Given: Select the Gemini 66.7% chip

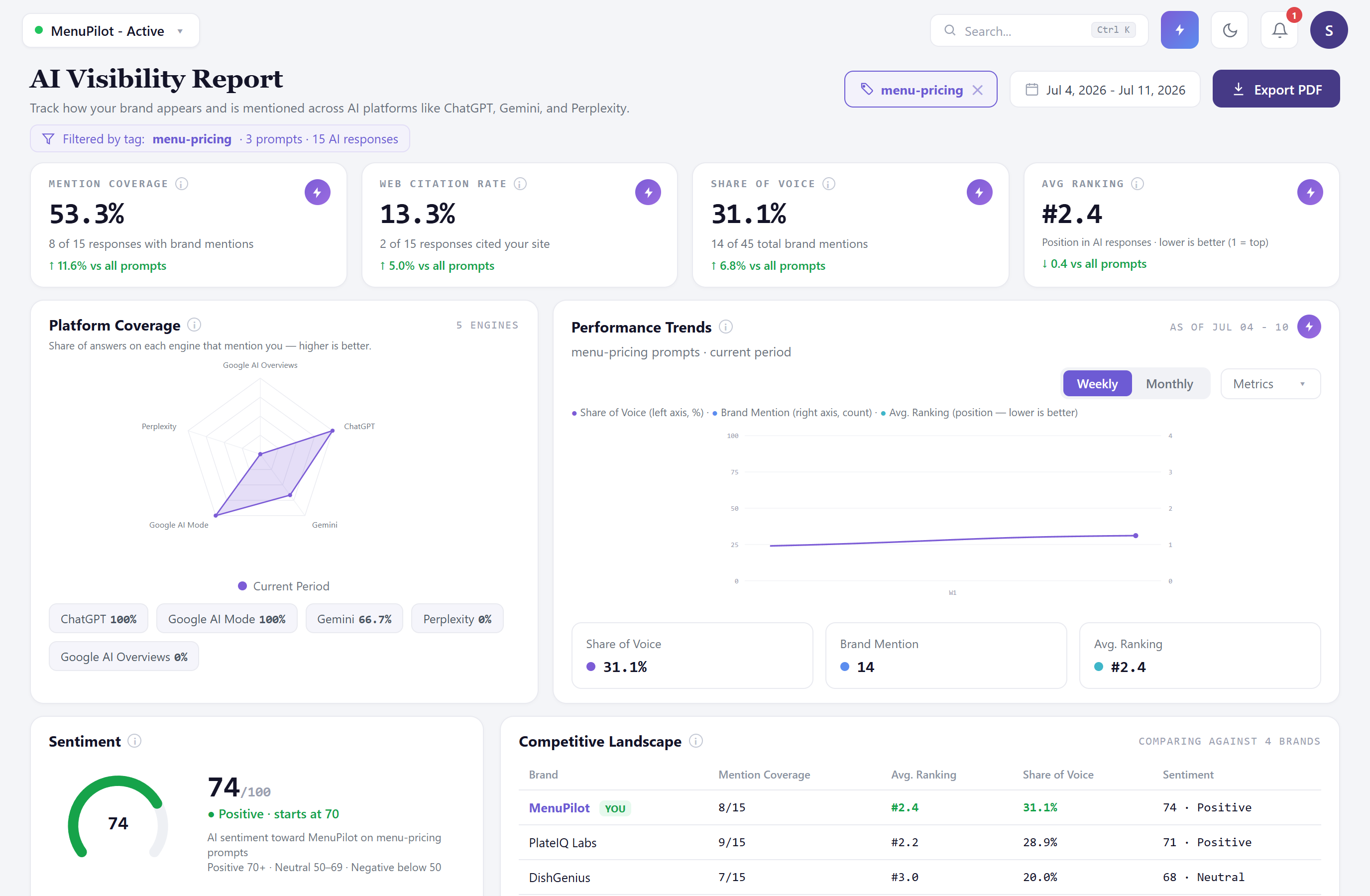Looking at the screenshot, I should [x=354, y=619].
